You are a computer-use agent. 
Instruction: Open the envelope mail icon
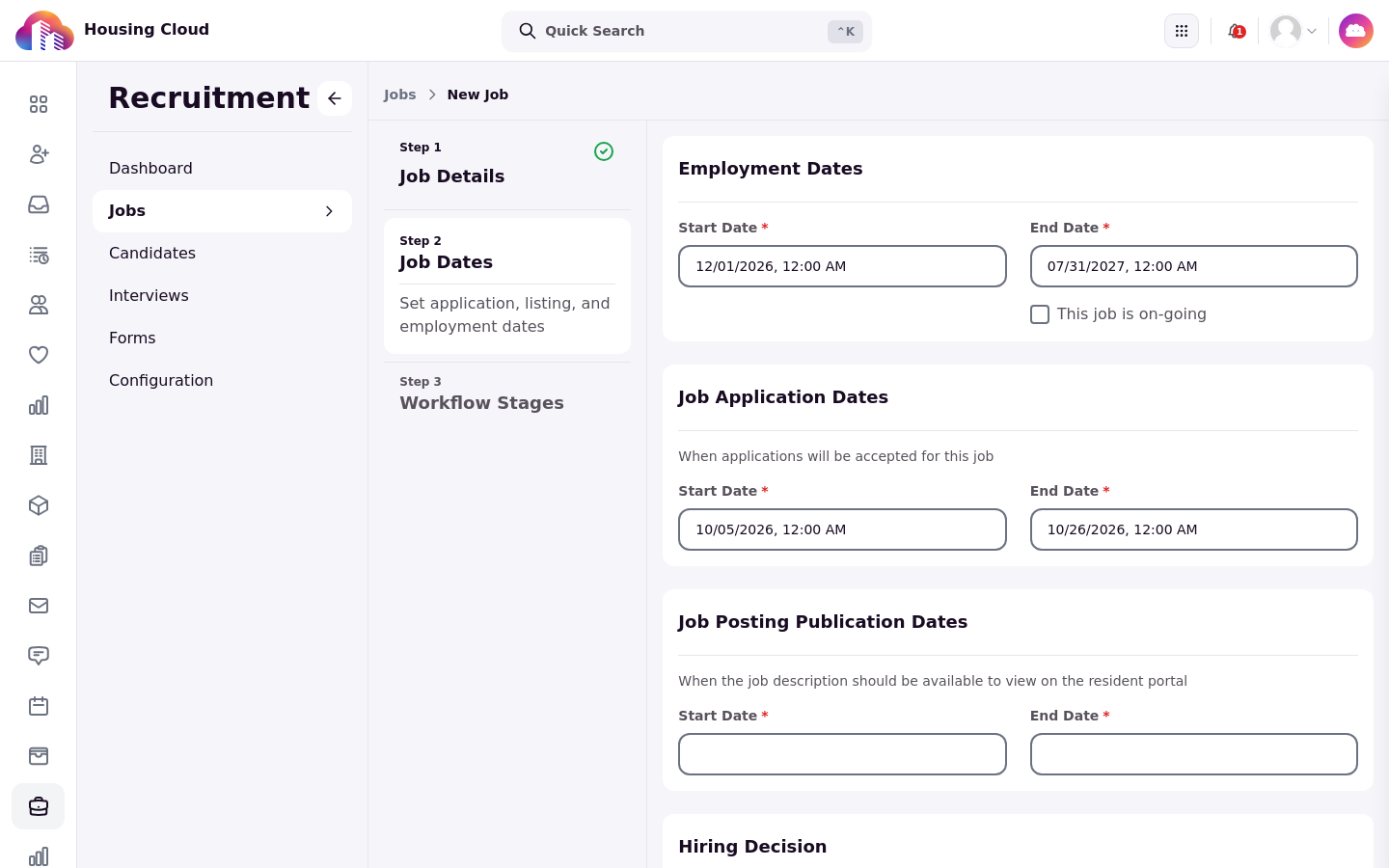click(39, 606)
